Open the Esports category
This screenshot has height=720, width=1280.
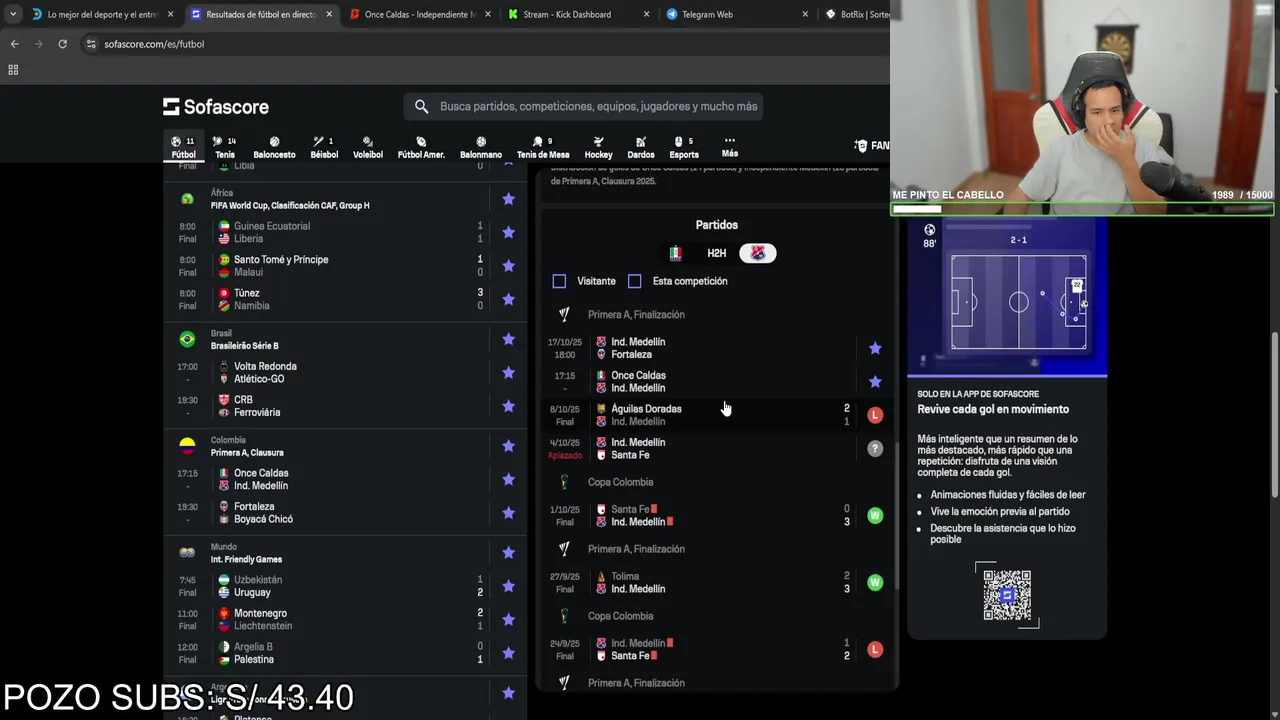pos(684,147)
